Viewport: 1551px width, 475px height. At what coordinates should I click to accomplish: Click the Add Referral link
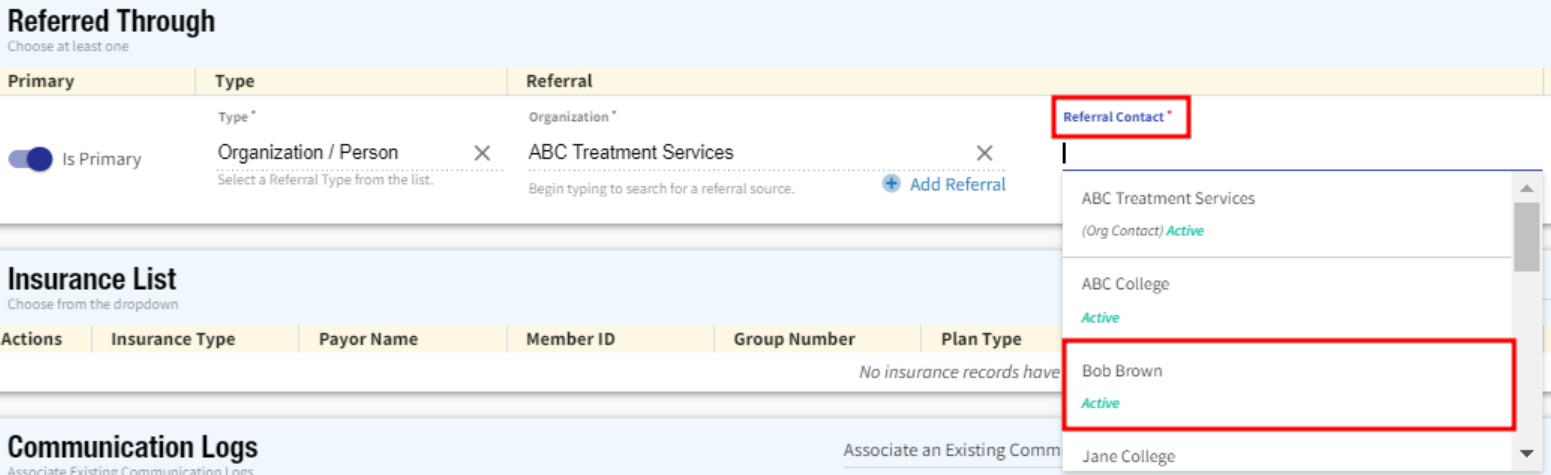pos(957,184)
